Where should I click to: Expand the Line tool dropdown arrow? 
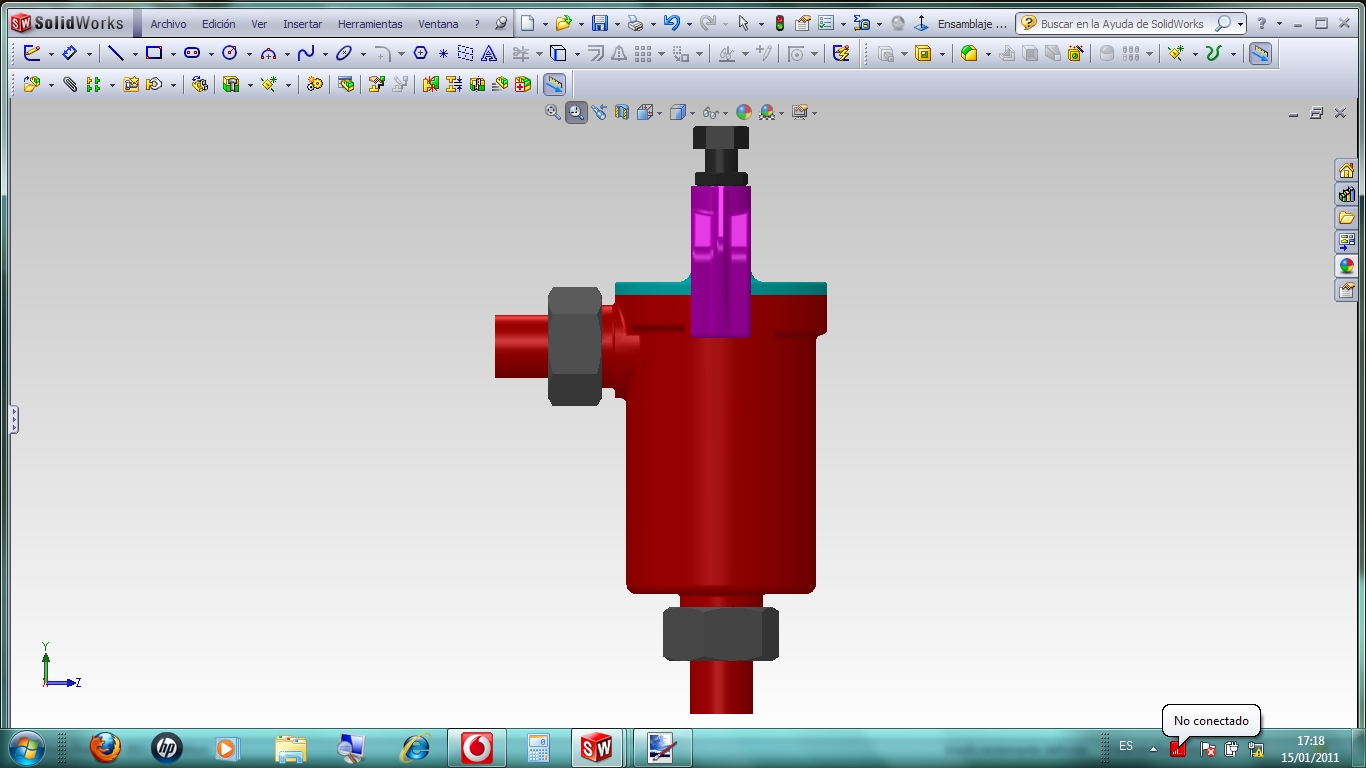click(134, 55)
